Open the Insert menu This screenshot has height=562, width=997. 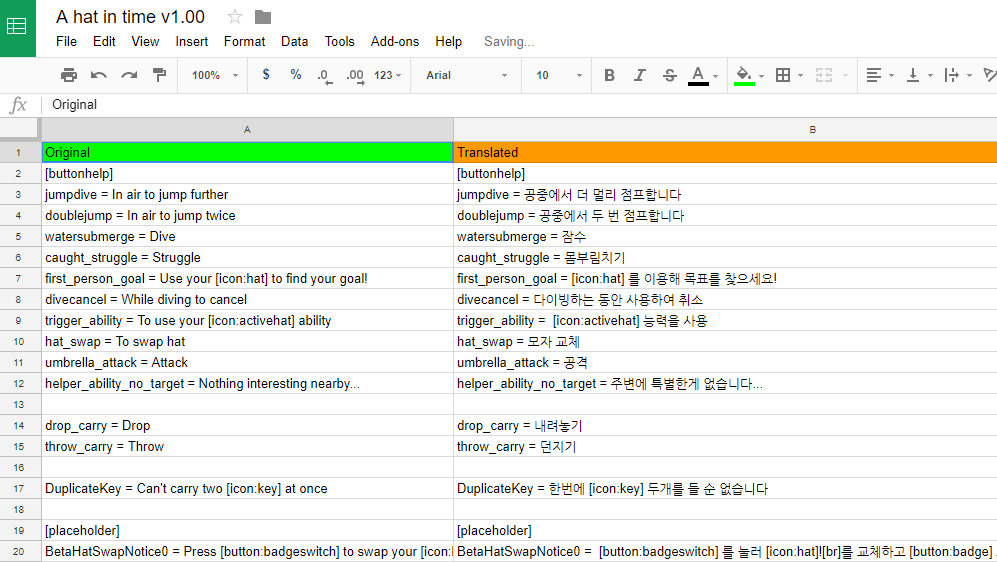pyautogui.click(x=191, y=41)
